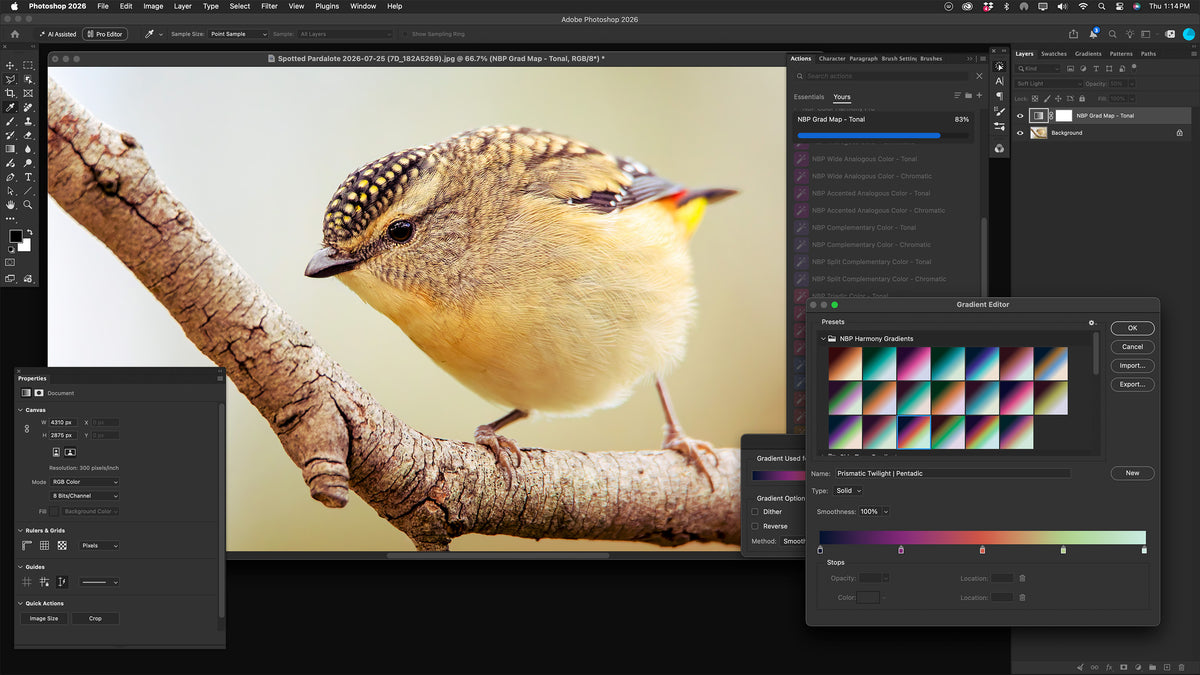Select the Move tool
This screenshot has width=1200, height=675.
click(11, 65)
